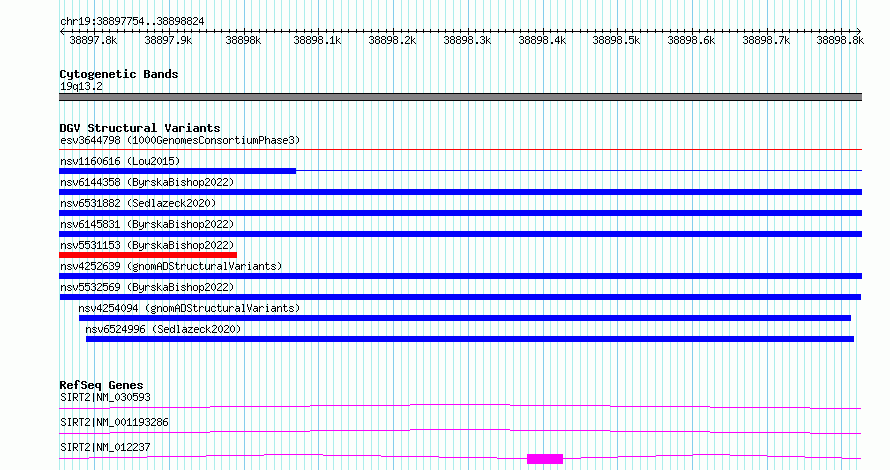Click the blue nsv4254094 variant bar
This screenshot has width=890, height=470.
[x=465, y=318]
